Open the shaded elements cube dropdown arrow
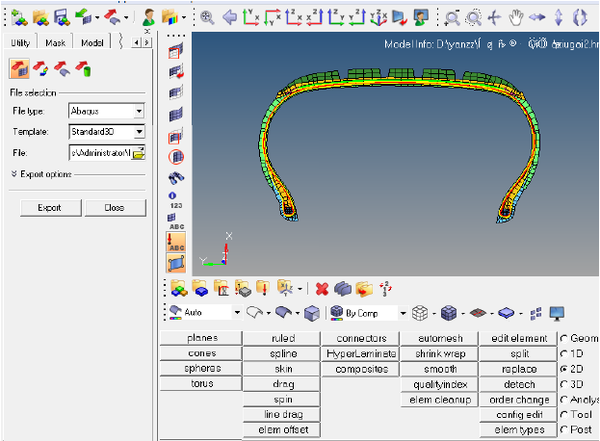The image size is (600, 441). tap(463, 314)
